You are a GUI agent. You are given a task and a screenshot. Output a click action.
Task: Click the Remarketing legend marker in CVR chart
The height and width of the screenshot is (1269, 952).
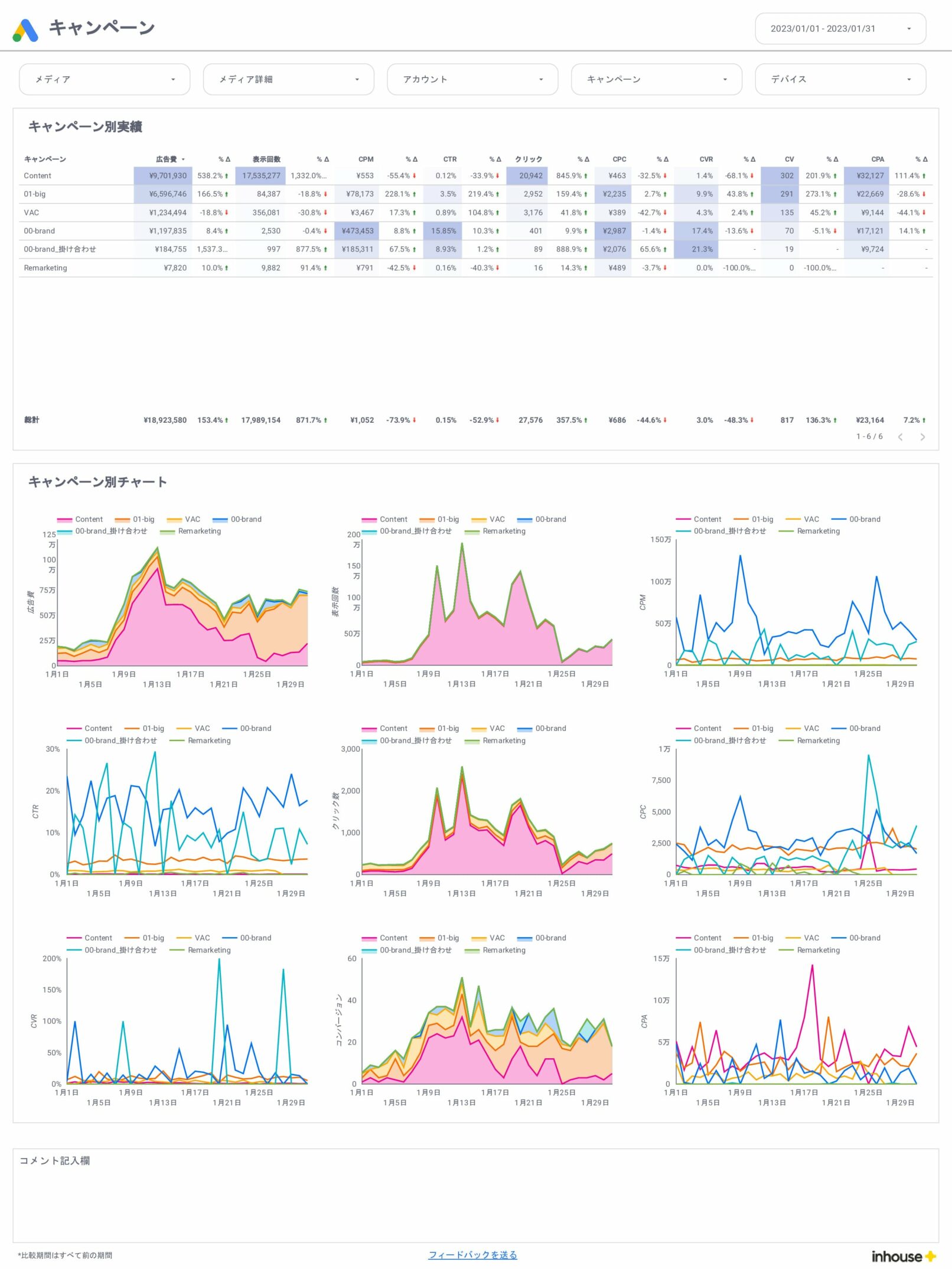177,950
